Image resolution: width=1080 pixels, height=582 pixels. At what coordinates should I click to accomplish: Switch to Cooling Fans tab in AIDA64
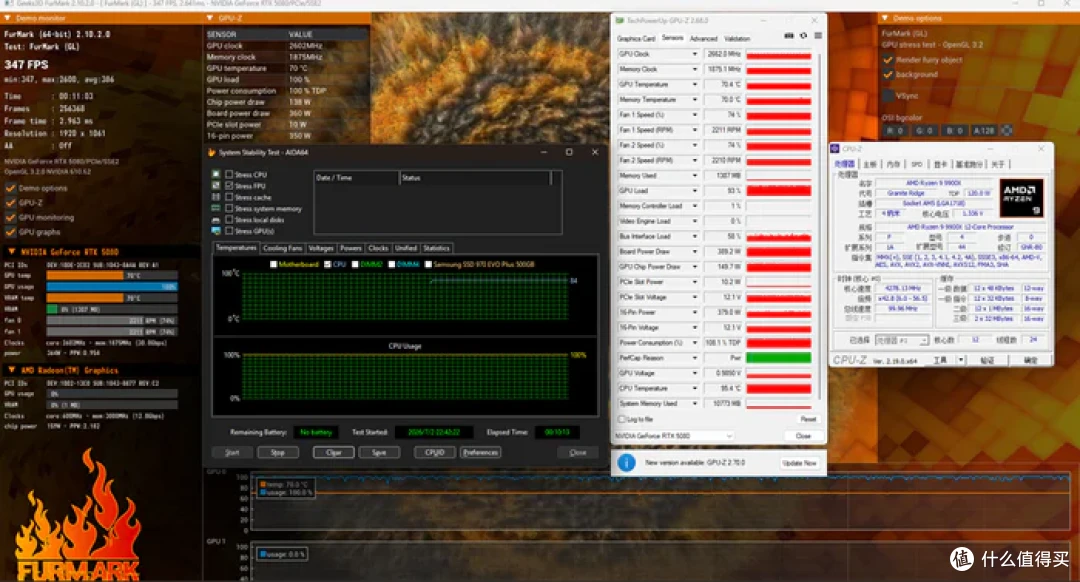tap(282, 248)
